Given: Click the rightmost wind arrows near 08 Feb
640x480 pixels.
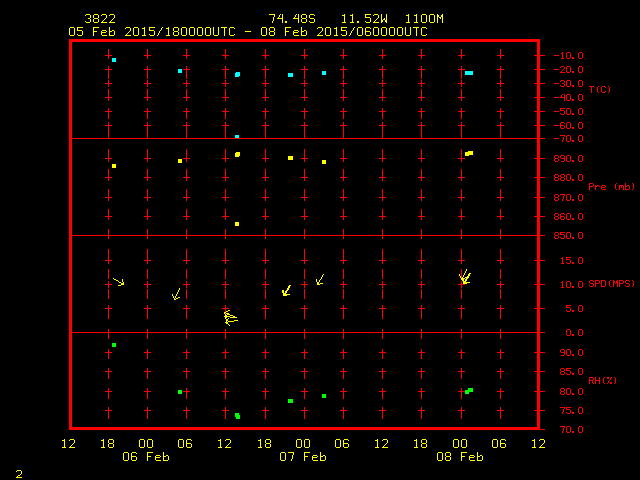Looking at the screenshot, I should [465, 277].
